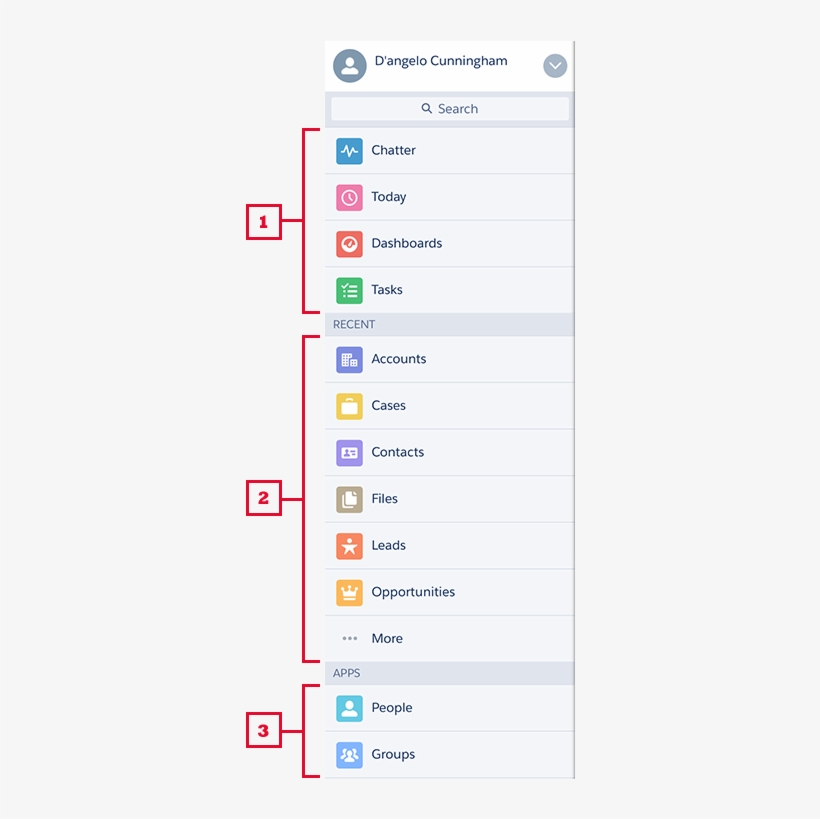Screen dimensions: 820x819
Task: Select the RECENT section header
Action: click(x=354, y=324)
